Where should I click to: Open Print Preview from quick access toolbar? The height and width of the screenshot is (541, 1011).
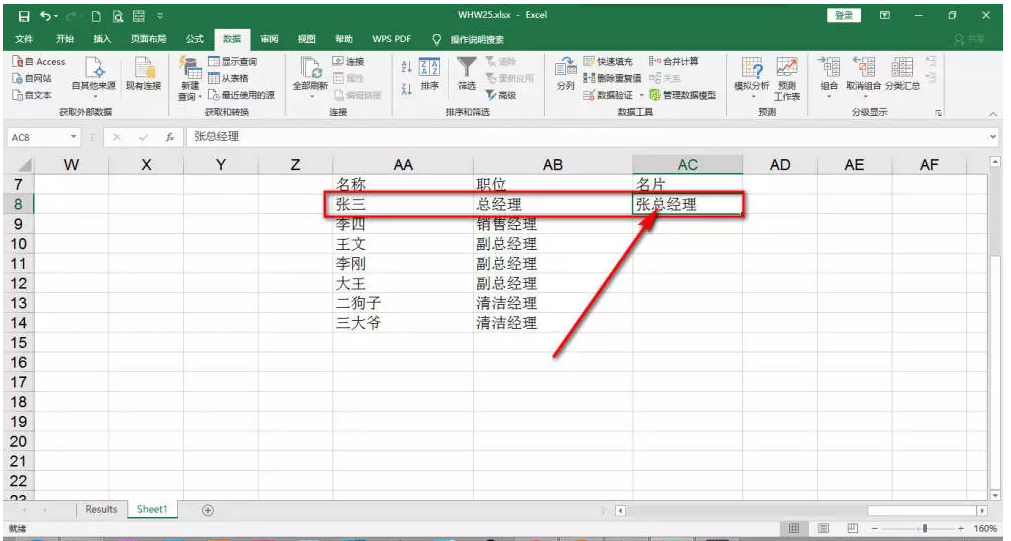point(117,16)
